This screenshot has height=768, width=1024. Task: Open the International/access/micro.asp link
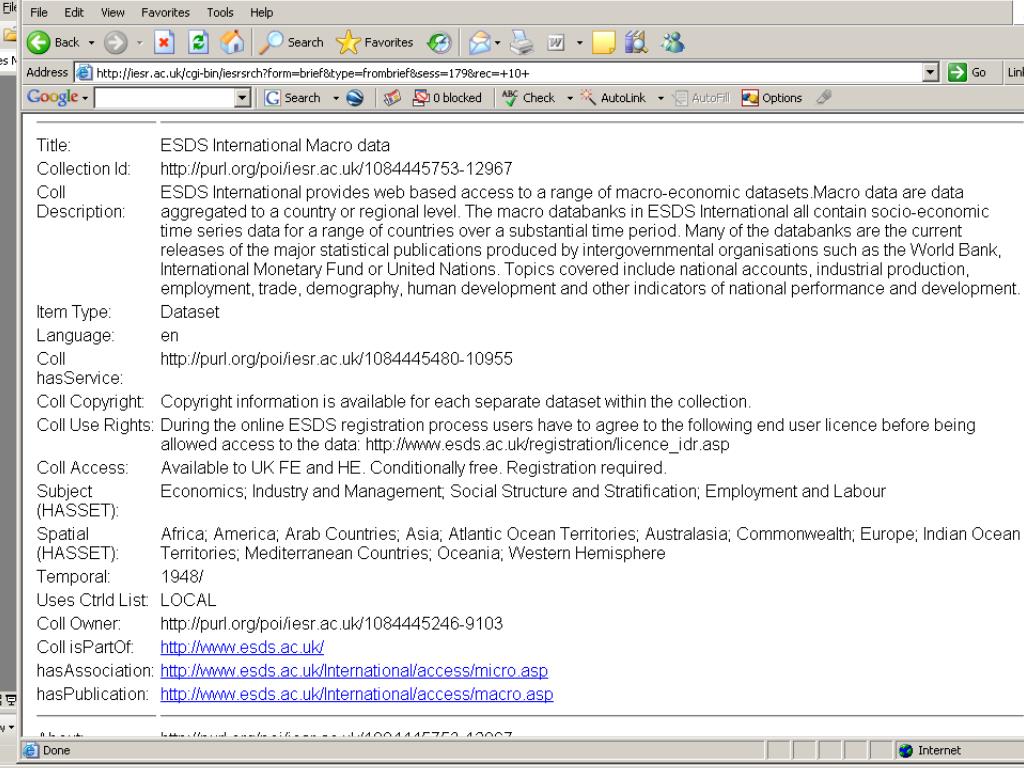coord(354,671)
